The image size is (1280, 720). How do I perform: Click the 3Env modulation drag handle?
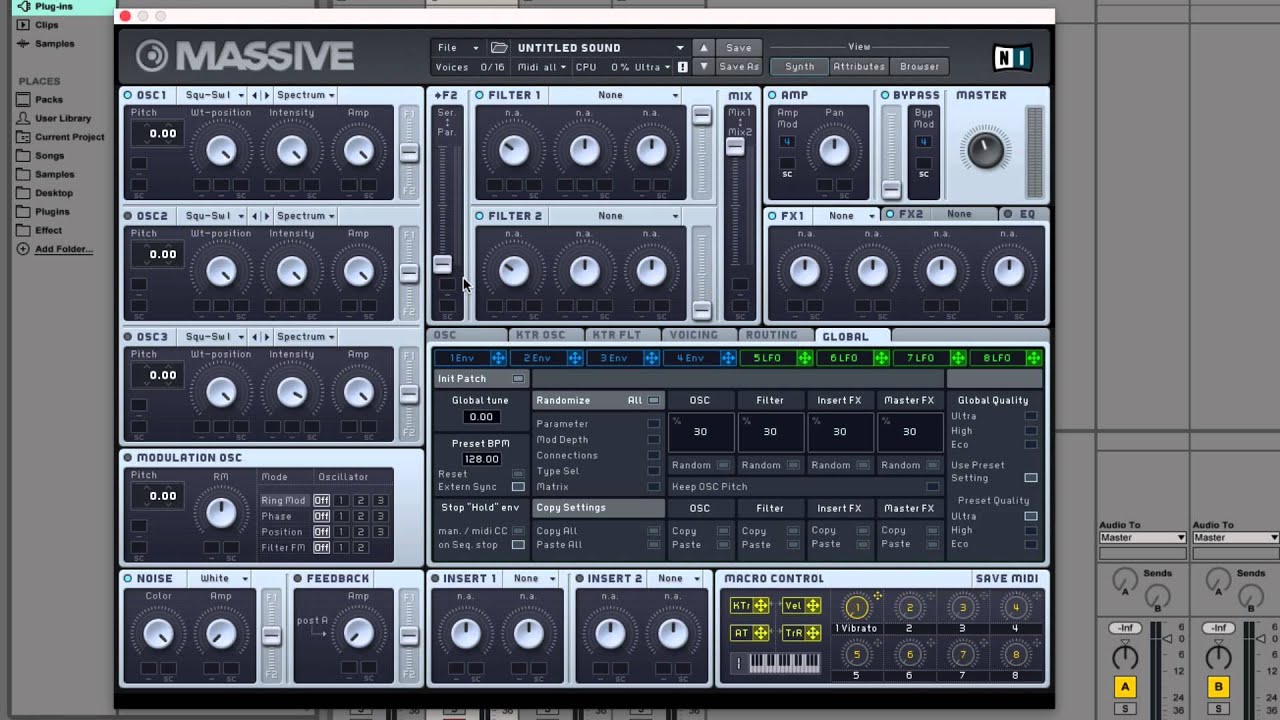(652, 358)
